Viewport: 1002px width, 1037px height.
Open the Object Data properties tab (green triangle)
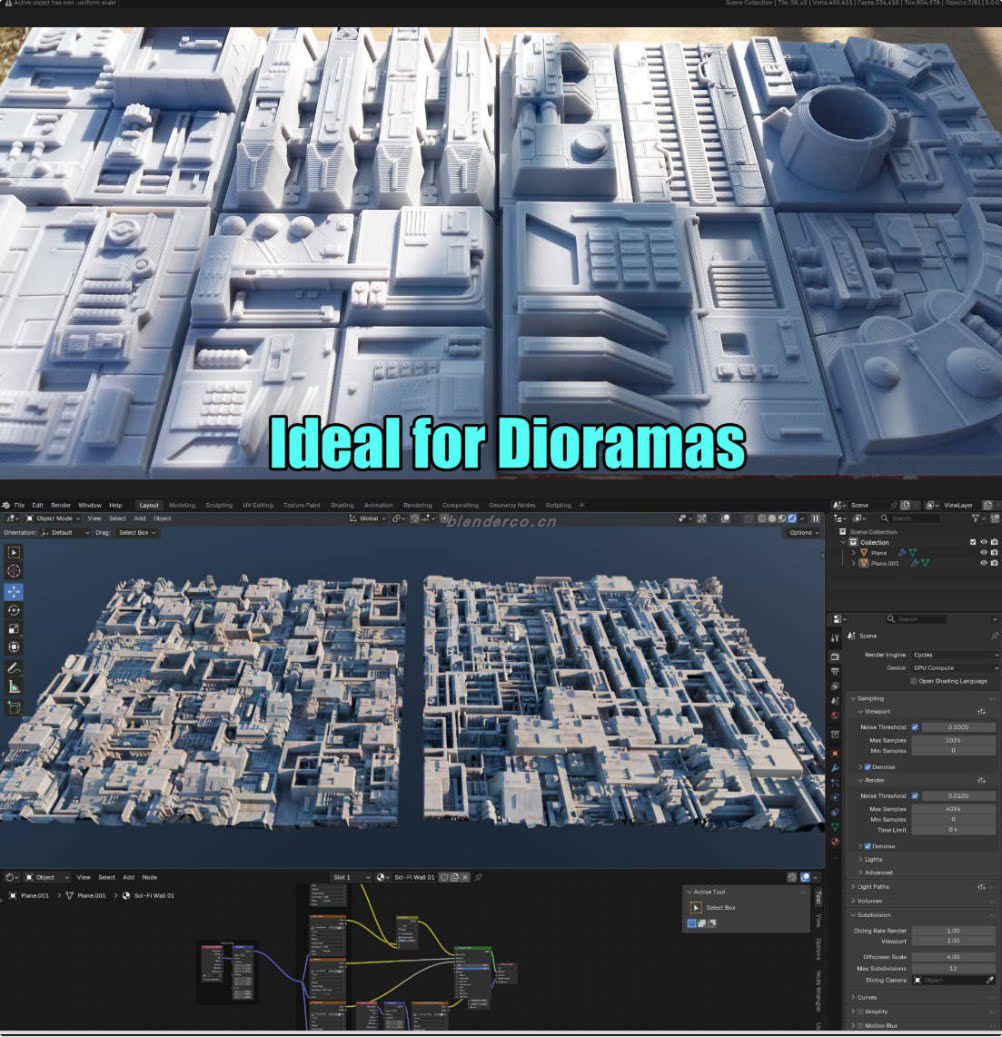coord(835,827)
